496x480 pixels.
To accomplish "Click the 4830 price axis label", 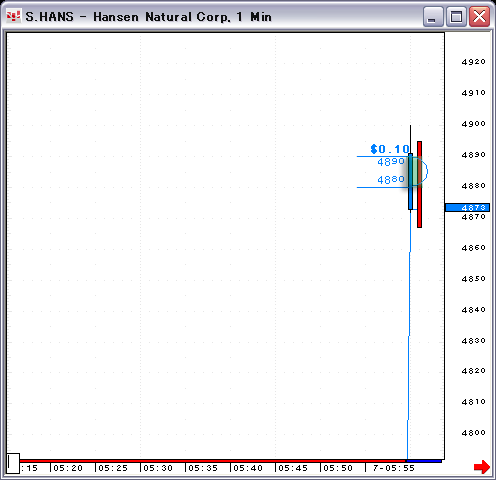I will (x=473, y=341).
